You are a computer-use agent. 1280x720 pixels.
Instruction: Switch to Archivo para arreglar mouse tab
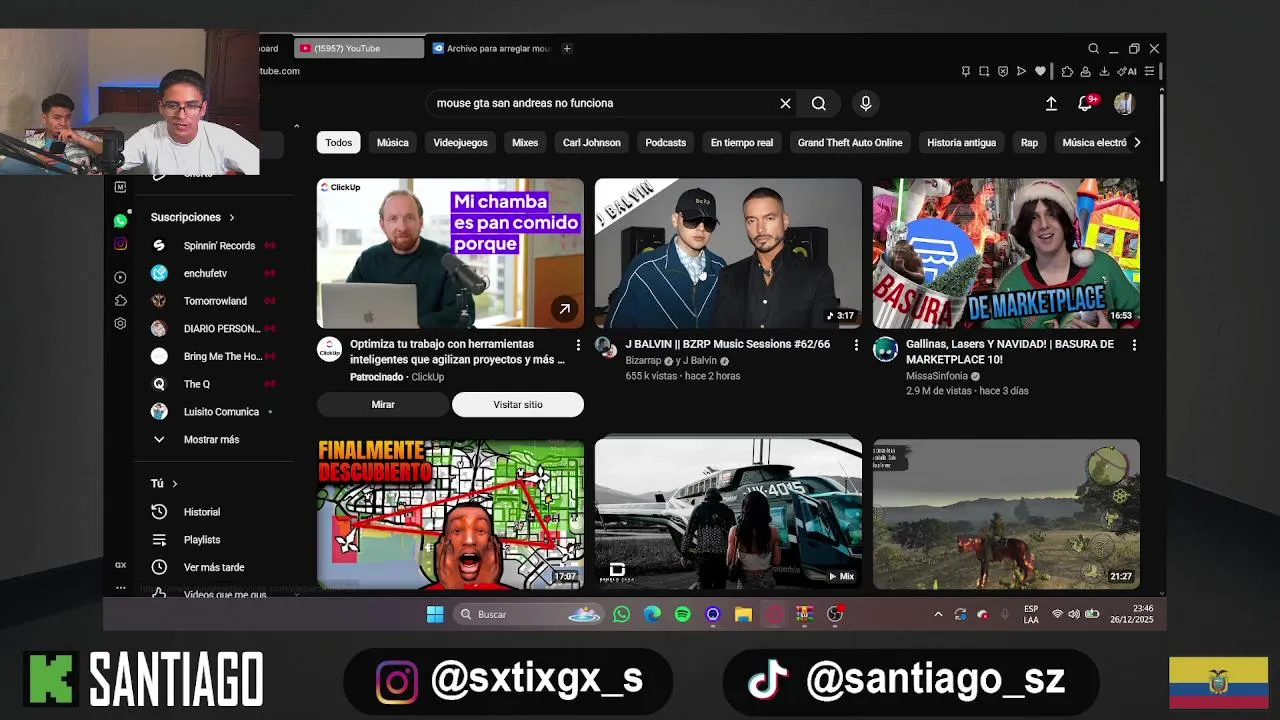[x=492, y=48]
